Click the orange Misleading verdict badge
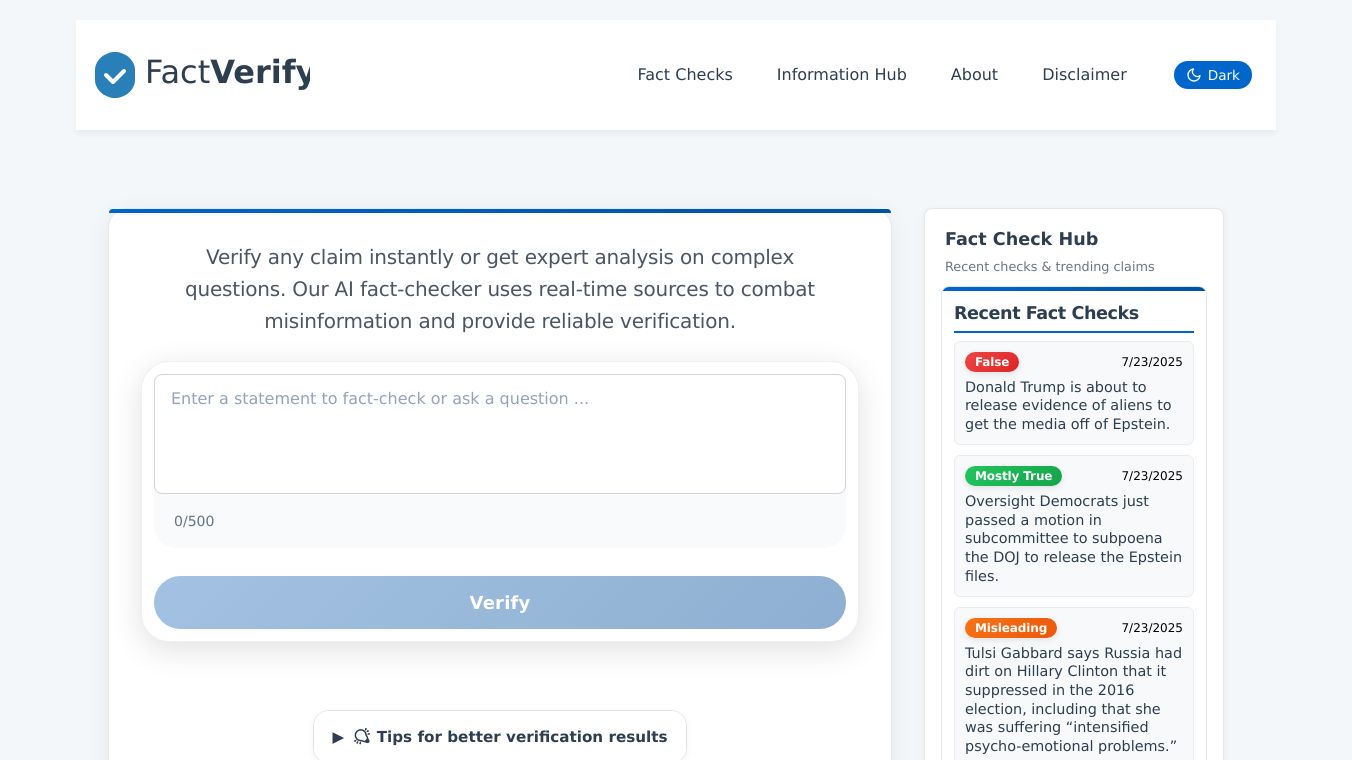The width and height of the screenshot is (1352, 760). click(x=1010, y=628)
